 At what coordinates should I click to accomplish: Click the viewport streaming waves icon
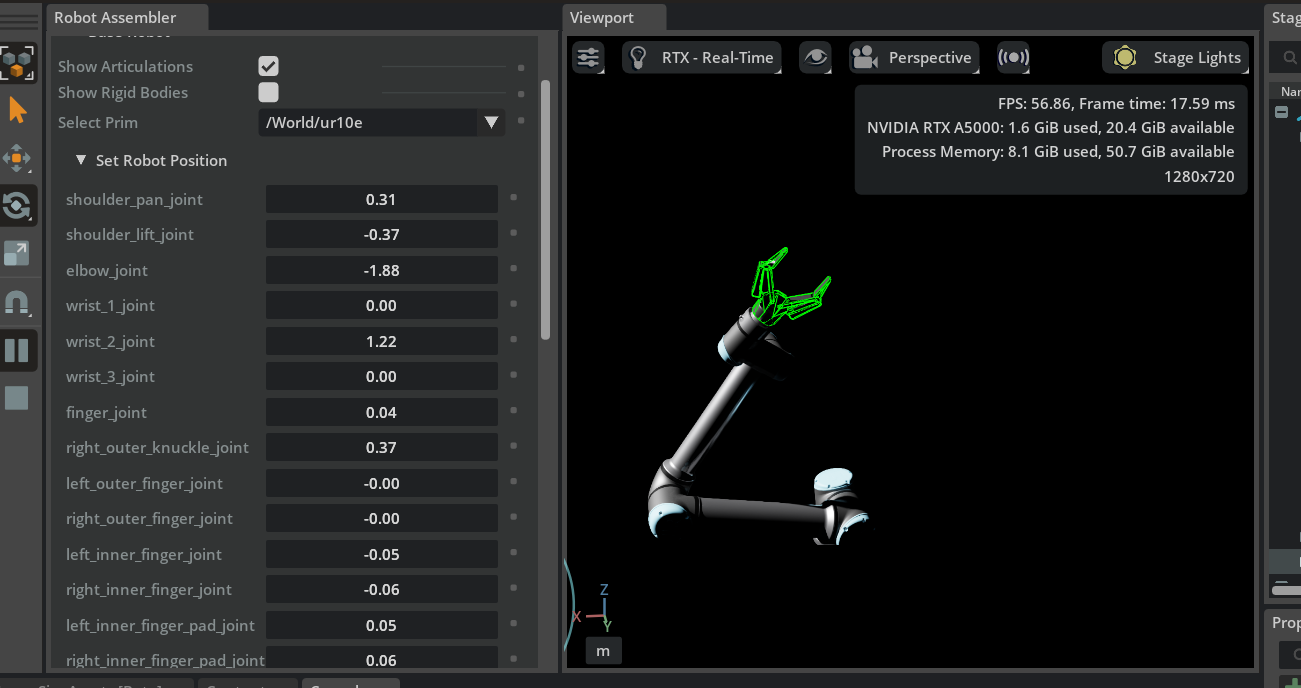[1014, 58]
